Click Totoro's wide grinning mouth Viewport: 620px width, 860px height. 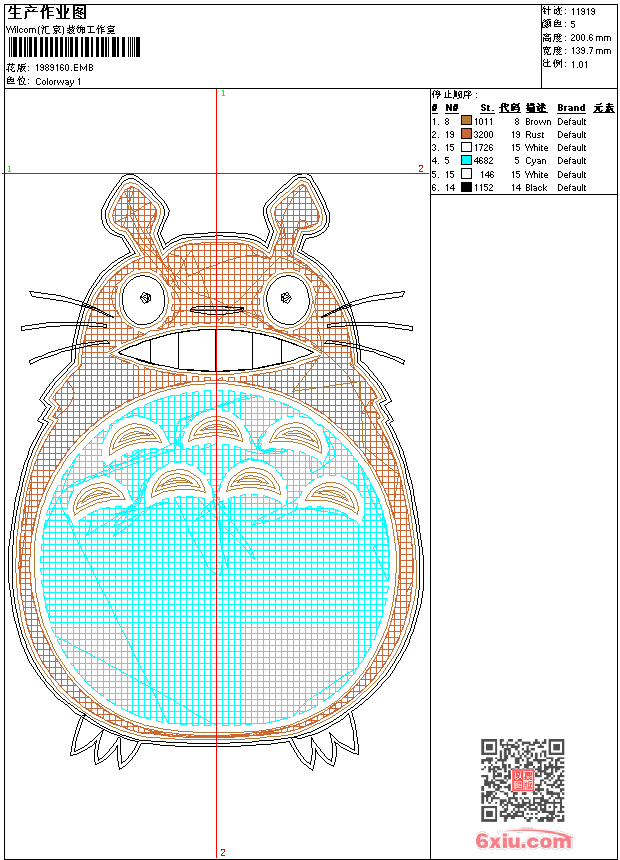(x=217, y=350)
